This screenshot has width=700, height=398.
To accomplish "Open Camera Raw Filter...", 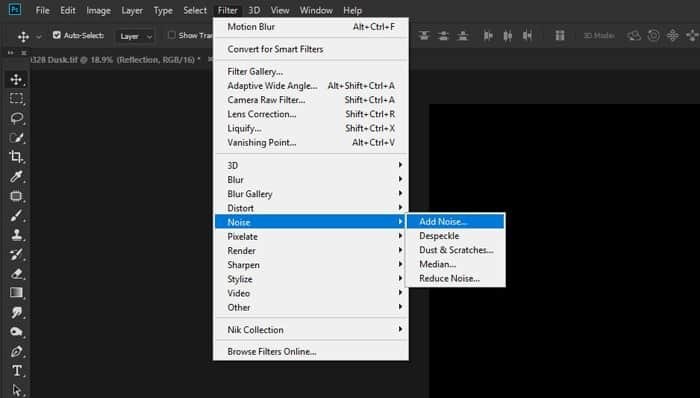I will coord(311,100).
